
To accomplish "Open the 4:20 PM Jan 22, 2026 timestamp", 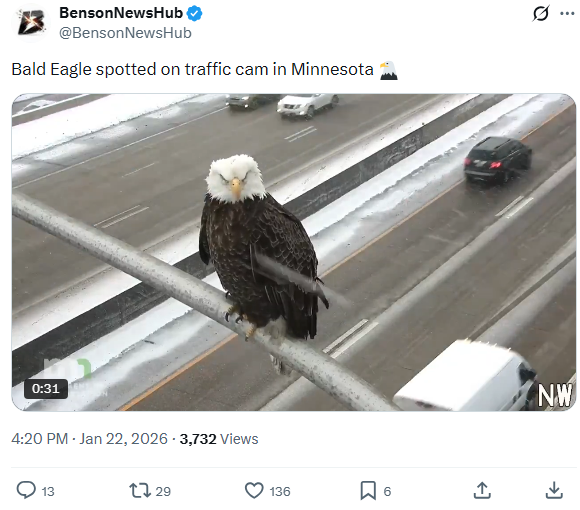I will tap(90, 439).
